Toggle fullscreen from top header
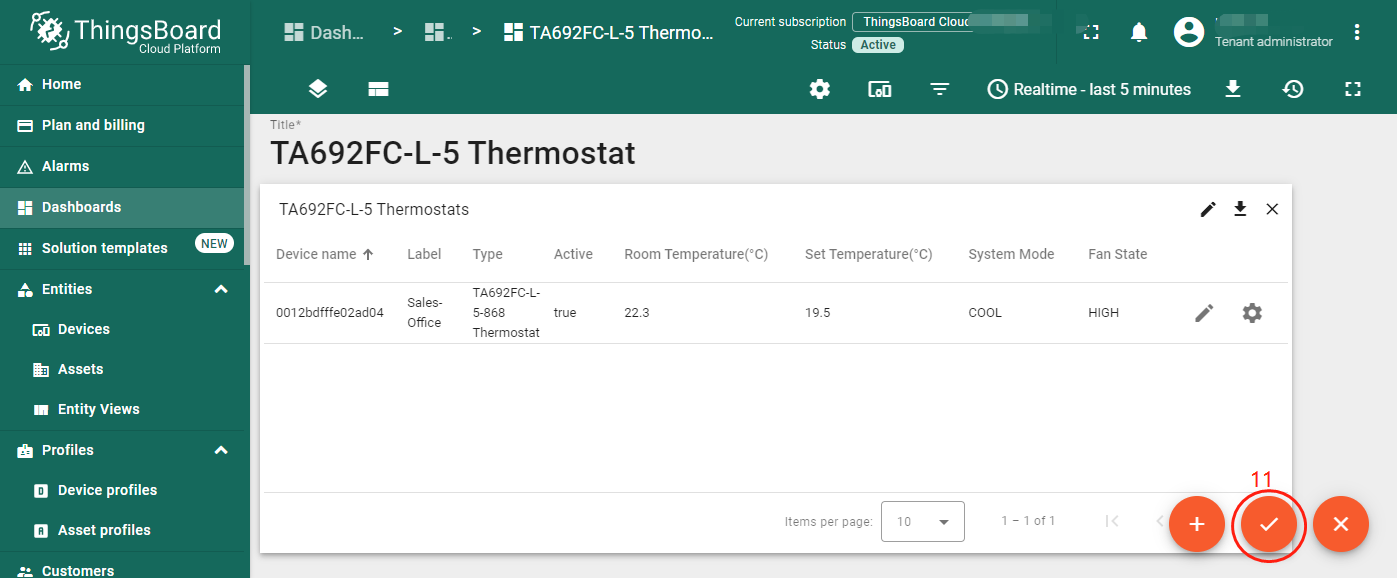 click(x=1091, y=32)
